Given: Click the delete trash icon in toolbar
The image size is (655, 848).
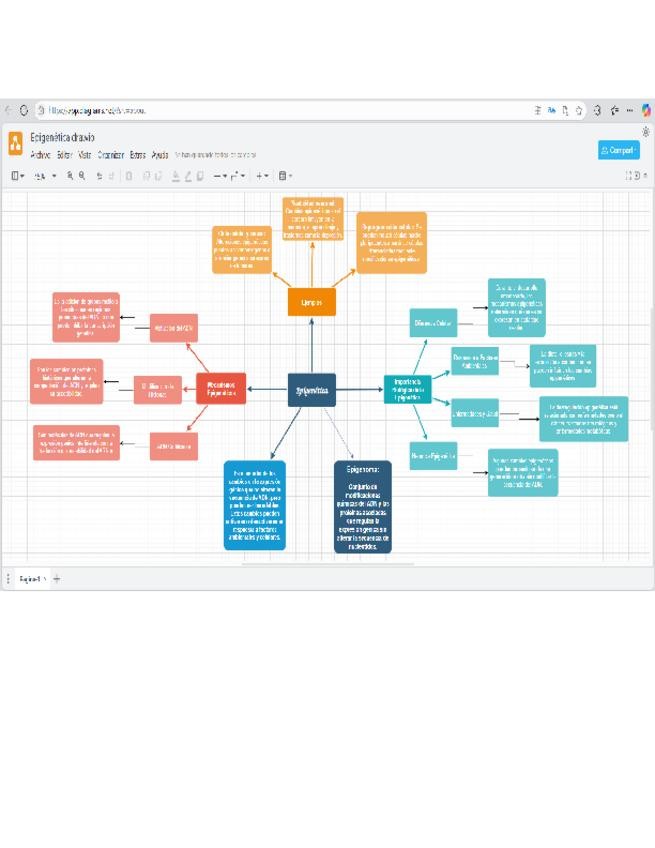Looking at the screenshot, I should [129, 176].
